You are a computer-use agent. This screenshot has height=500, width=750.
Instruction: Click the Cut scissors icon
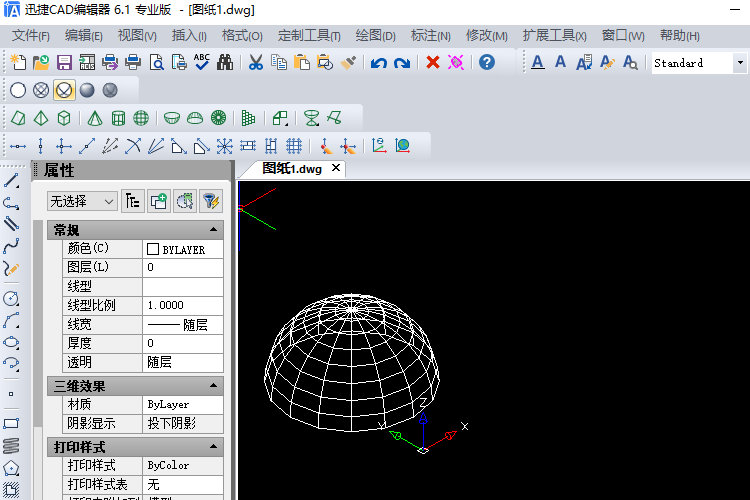[x=256, y=62]
